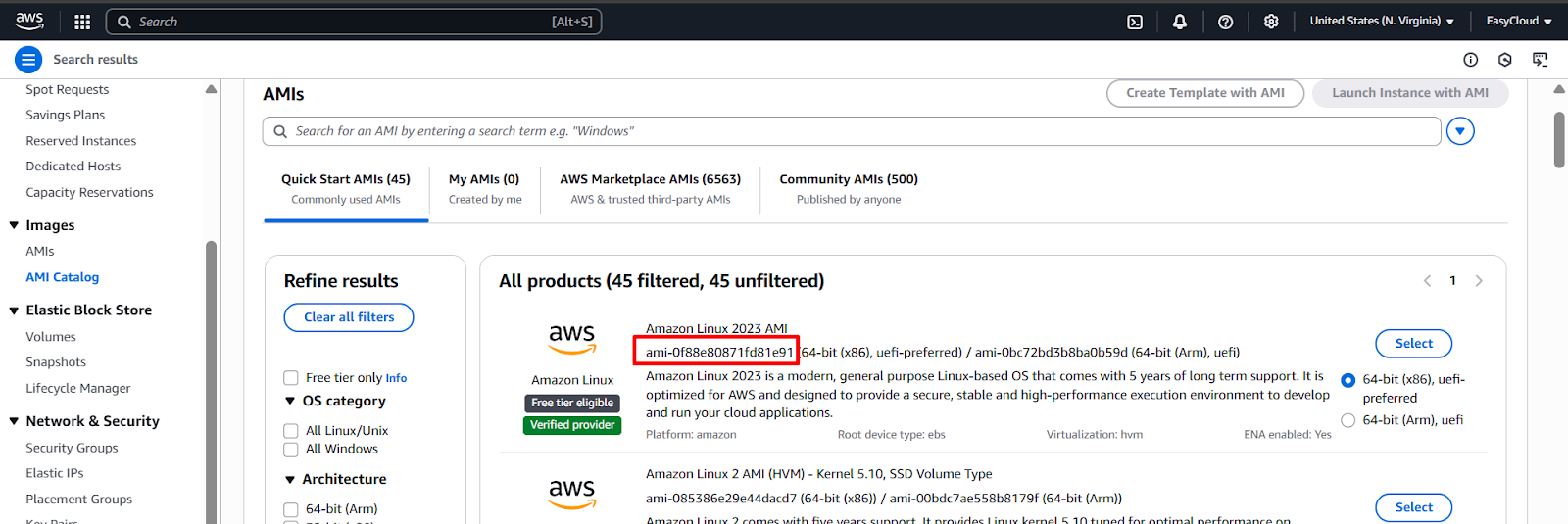Open Reserved Instances in sidebar
The height and width of the screenshot is (524, 1568).
tap(81, 141)
